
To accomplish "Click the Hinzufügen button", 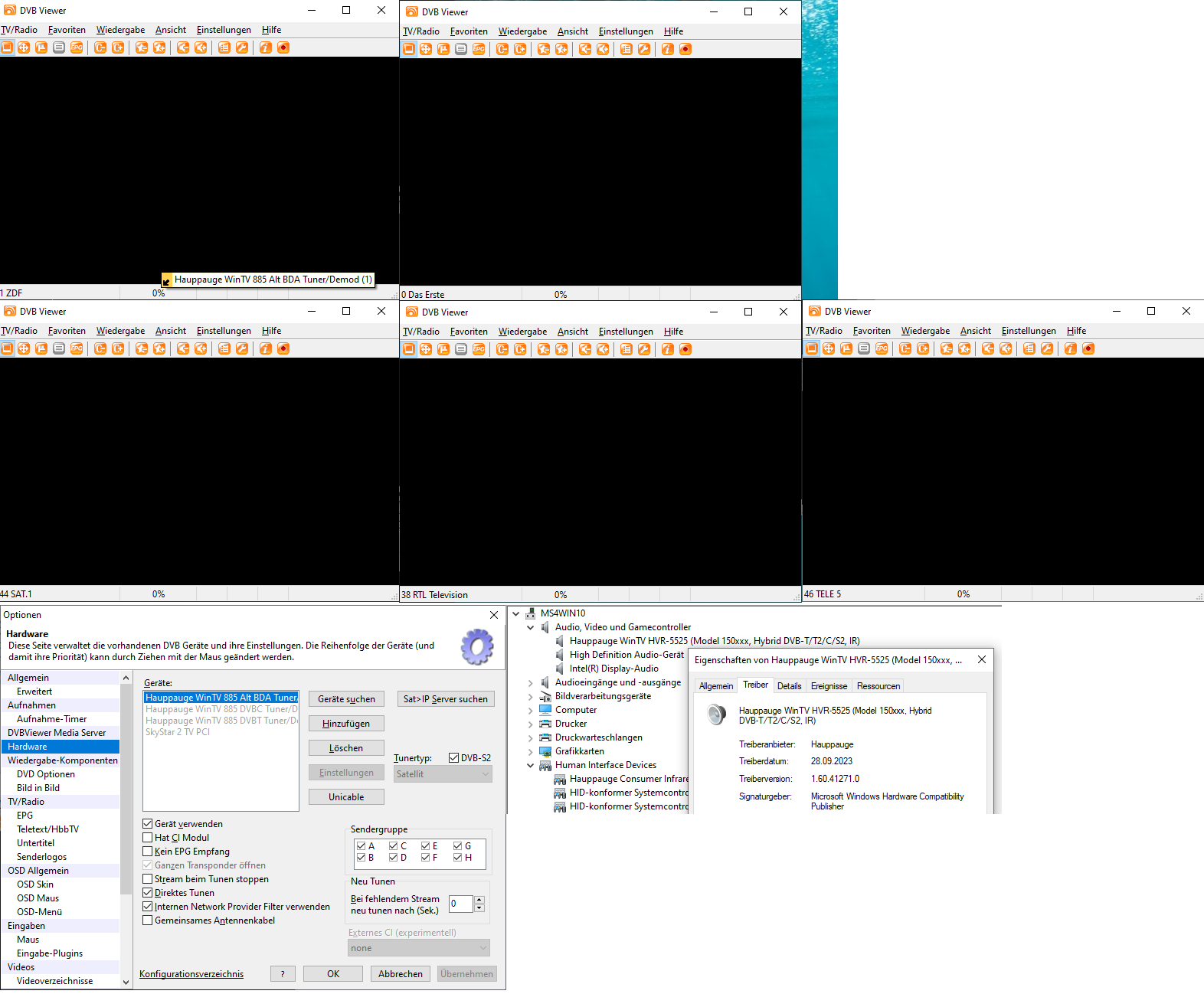I will point(346,724).
